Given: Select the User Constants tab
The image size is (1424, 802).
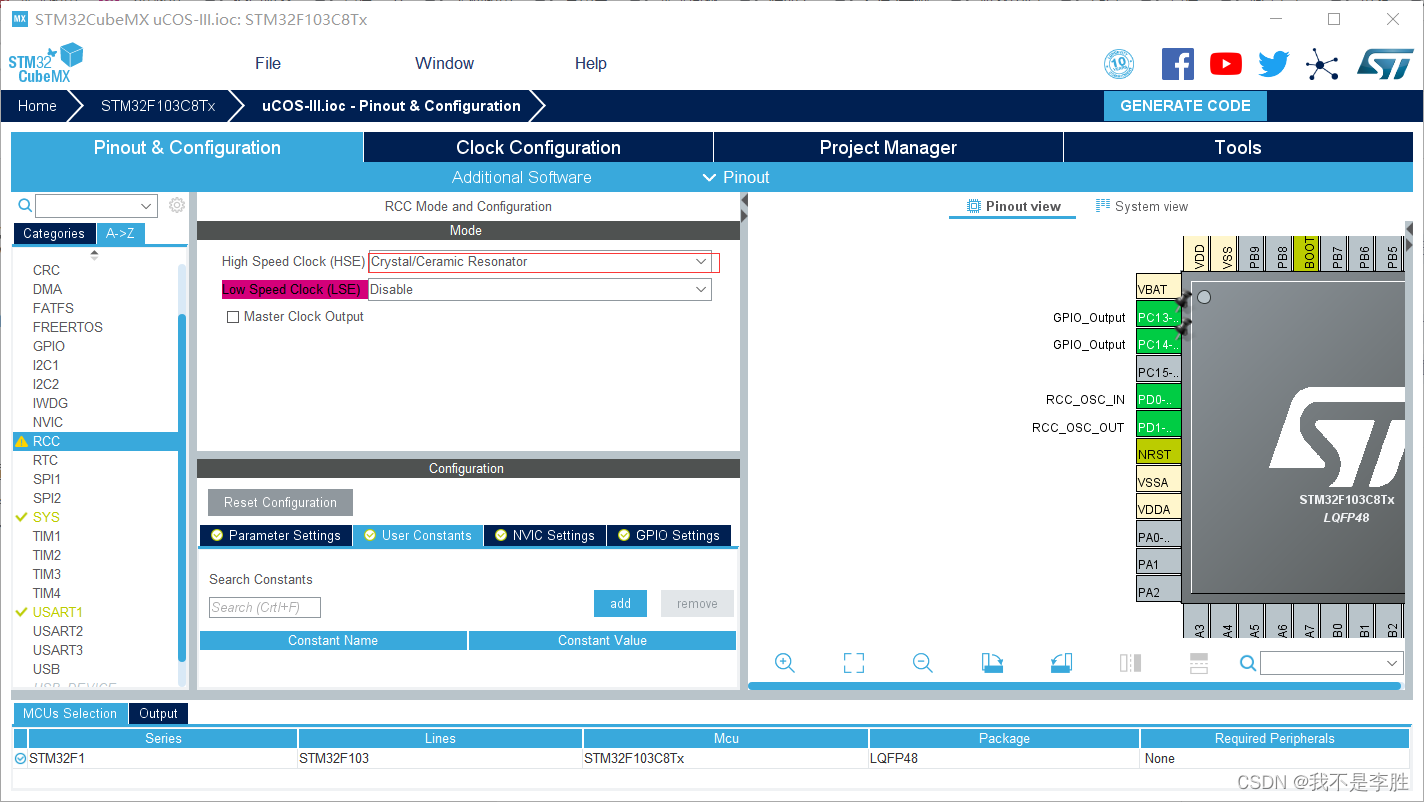Looking at the screenshot, I should 418,536.
